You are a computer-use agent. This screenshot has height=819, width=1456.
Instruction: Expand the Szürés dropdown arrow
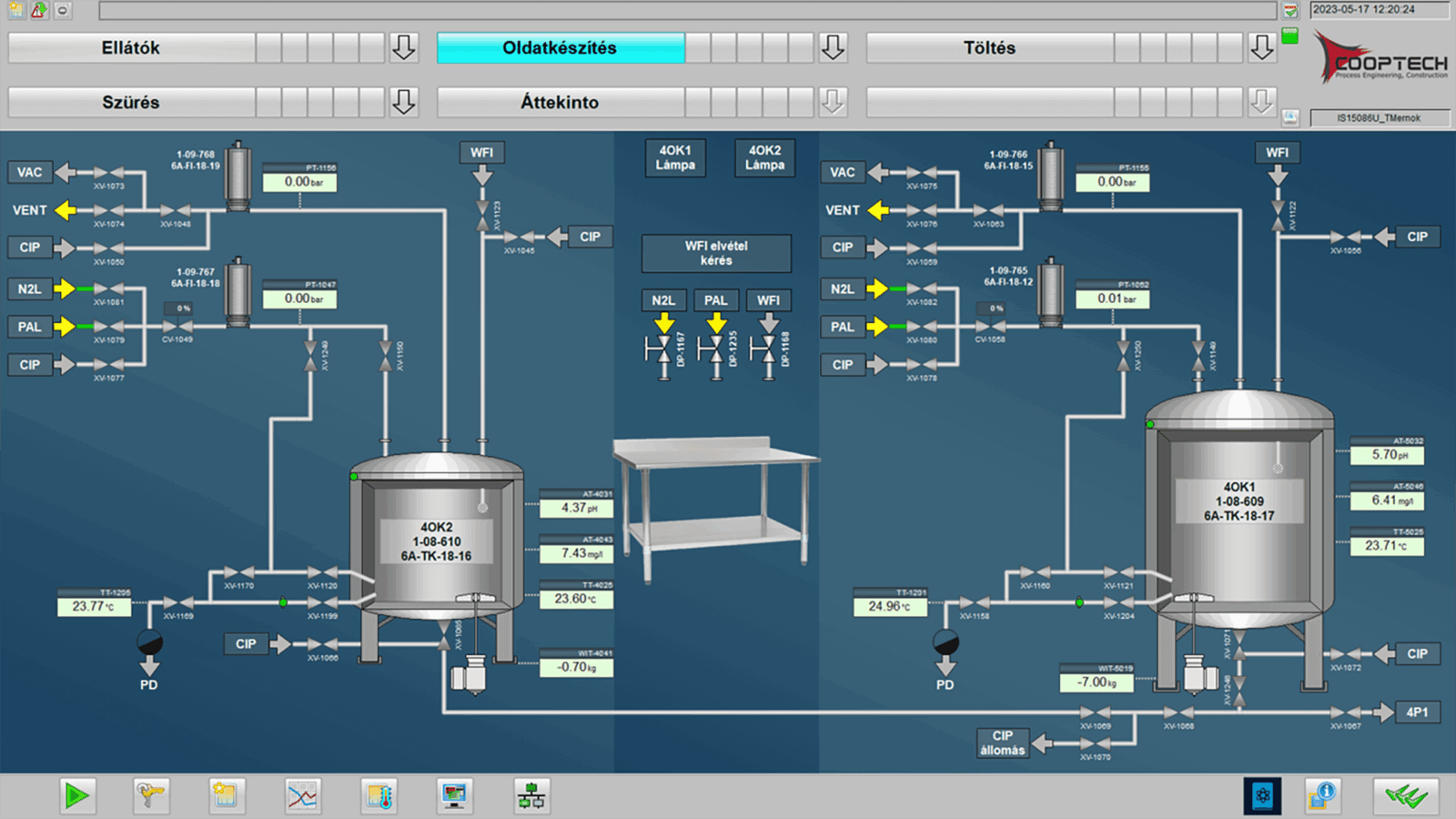pos(404,102)
